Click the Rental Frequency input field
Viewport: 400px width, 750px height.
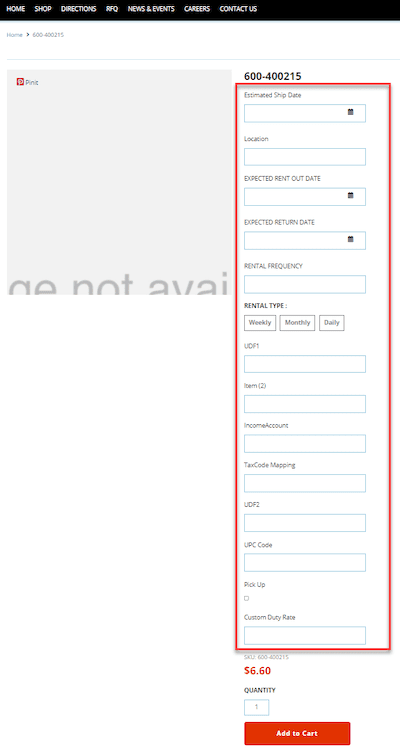pyautogui.click(x=305, y=284)
